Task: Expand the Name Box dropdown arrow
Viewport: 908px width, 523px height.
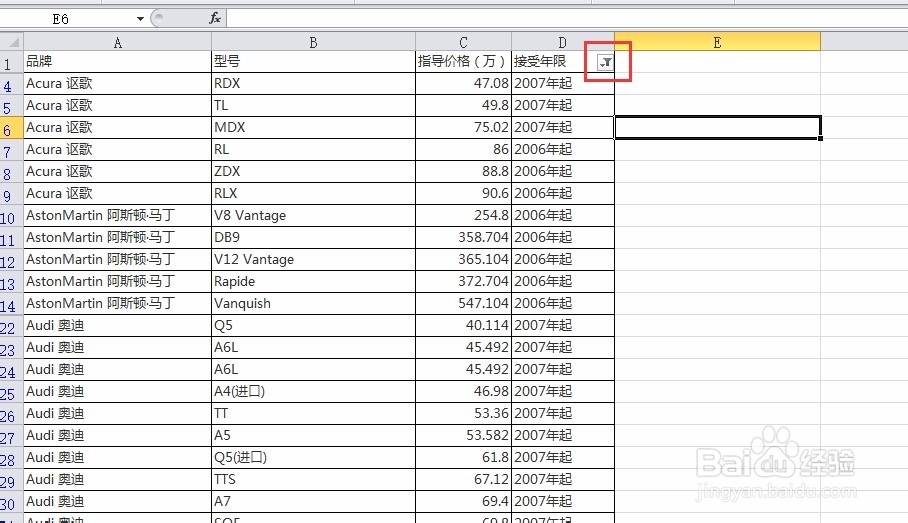Action: pos(140,19)
